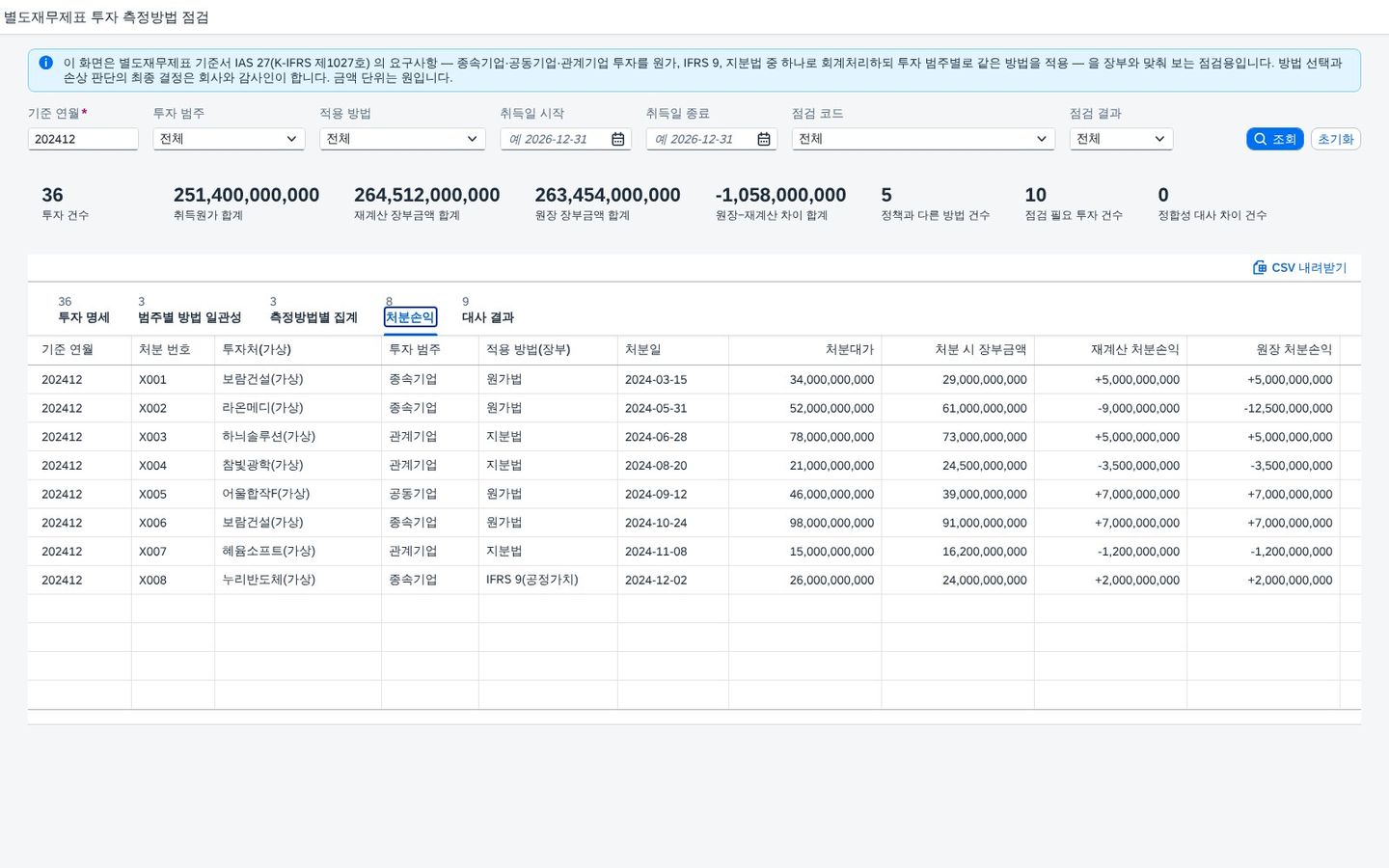Open calendar picker for 취득일 시작
Screen dimensions: 1389x868
[618, 139]
